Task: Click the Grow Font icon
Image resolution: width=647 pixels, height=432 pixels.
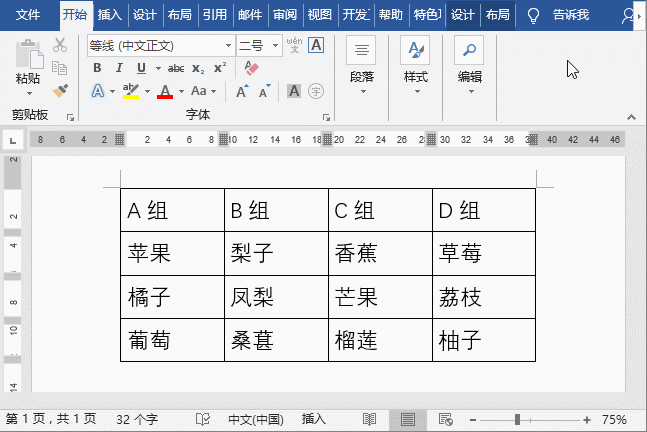Action: coord(242,91)
